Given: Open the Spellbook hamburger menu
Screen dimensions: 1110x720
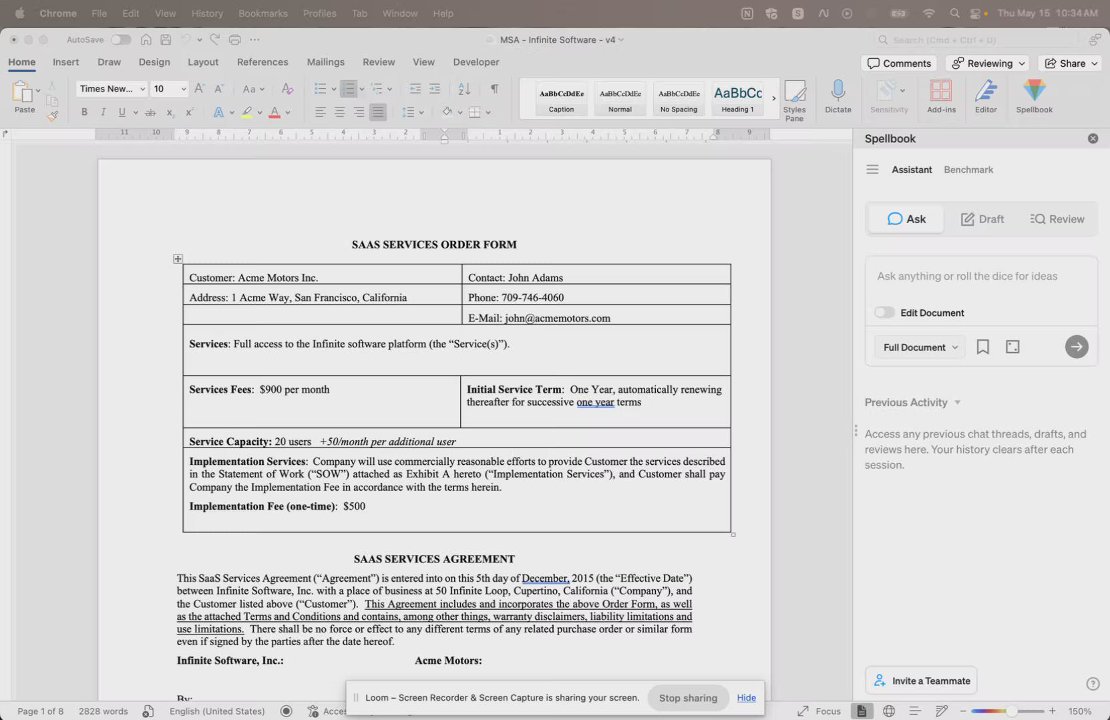Looking at the screenshot, I should [872, 169].
